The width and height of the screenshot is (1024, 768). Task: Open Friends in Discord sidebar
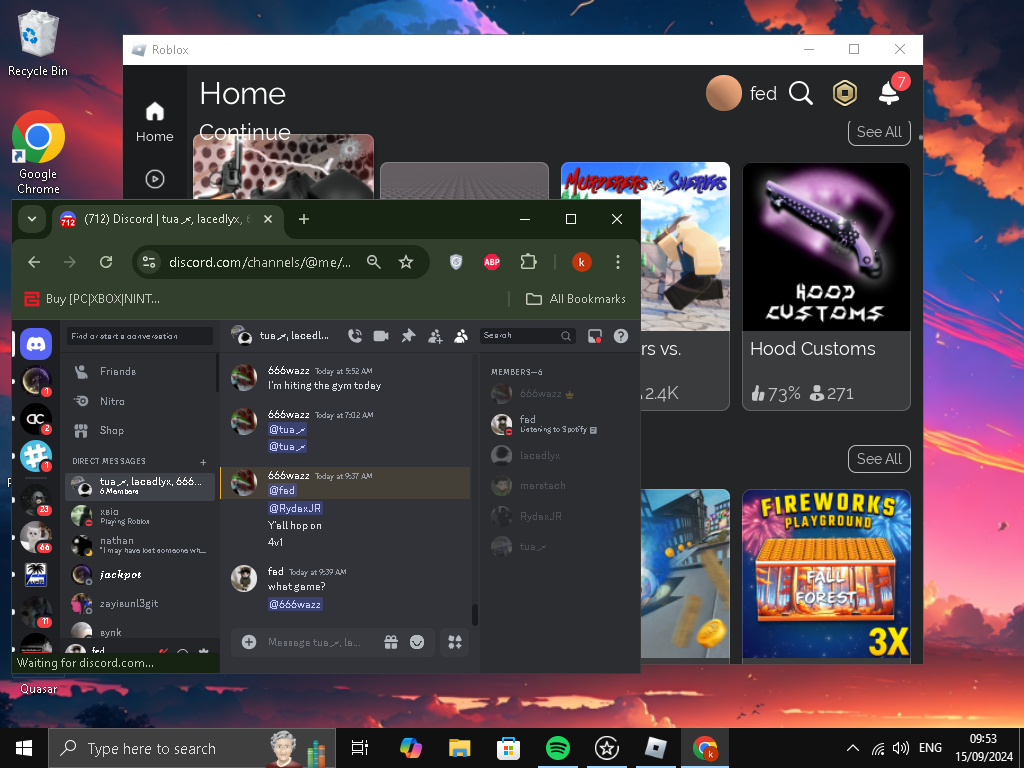tap(140, 372)
